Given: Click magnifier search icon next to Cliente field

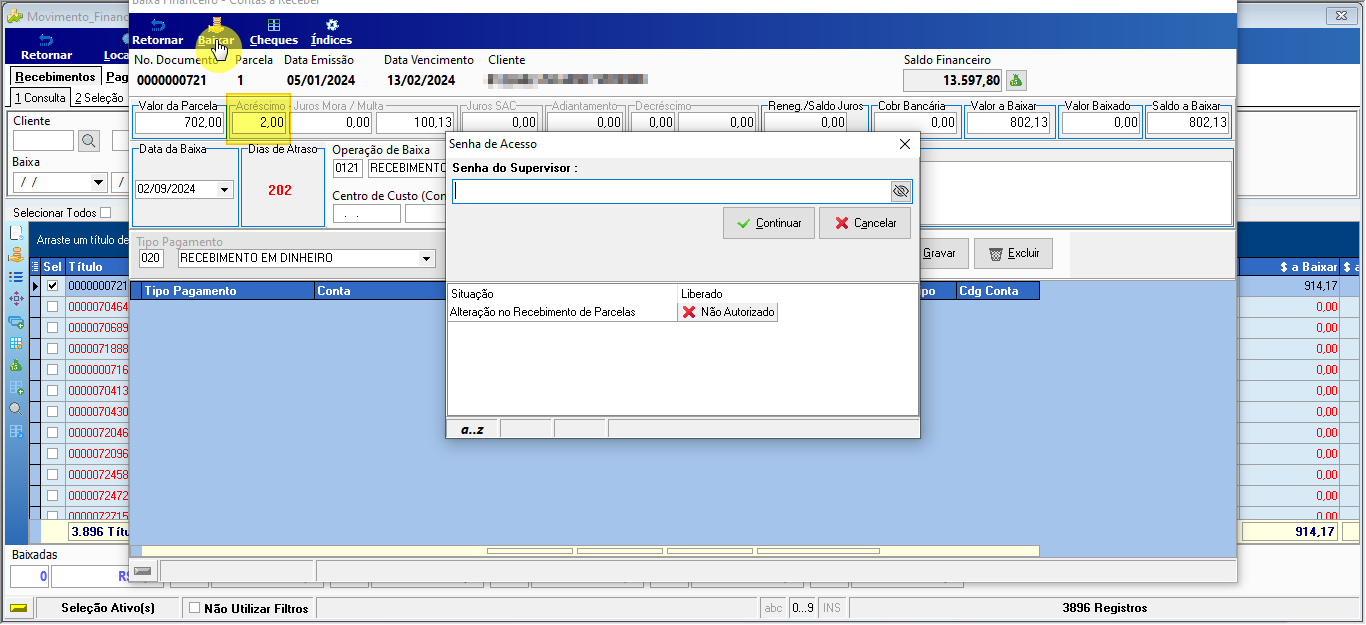Looking at the screenshot, I should point(89,141).
